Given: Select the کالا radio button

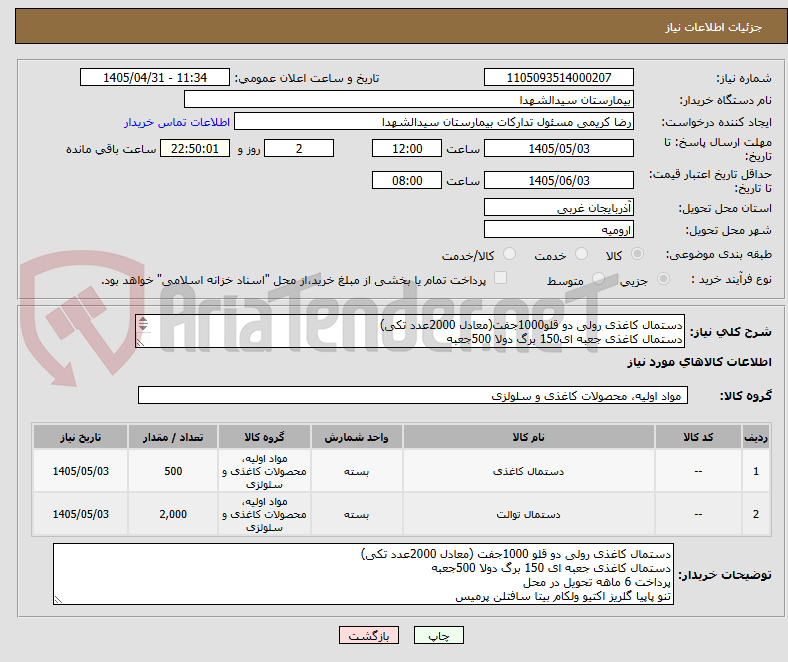Looking at the screenshot, I should coord(637,254).
